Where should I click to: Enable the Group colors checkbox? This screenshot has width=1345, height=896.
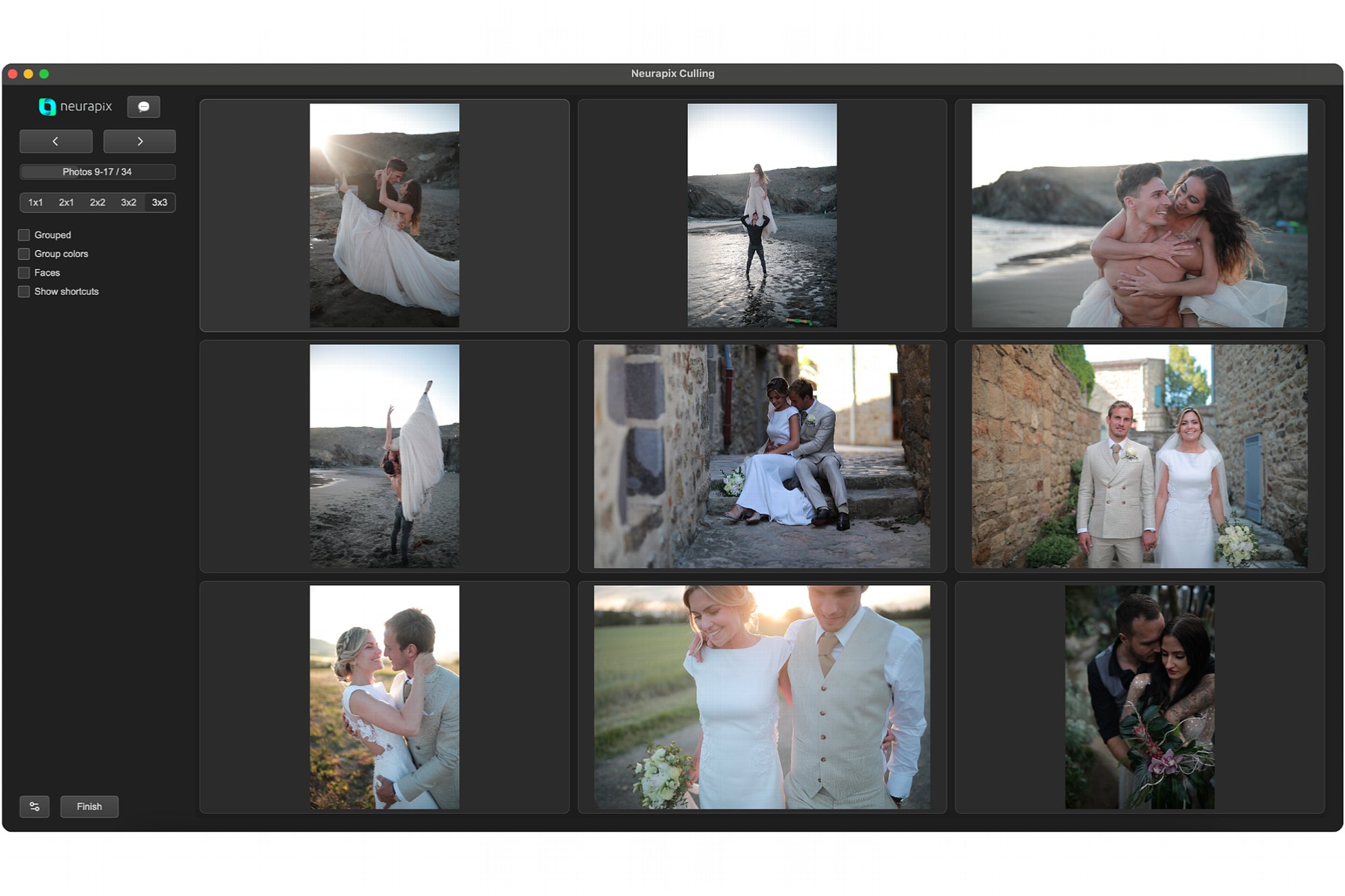coord(24,254)
